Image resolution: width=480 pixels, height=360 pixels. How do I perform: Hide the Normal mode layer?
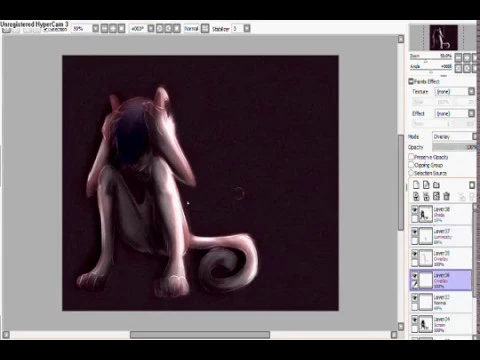pos(415,298)
